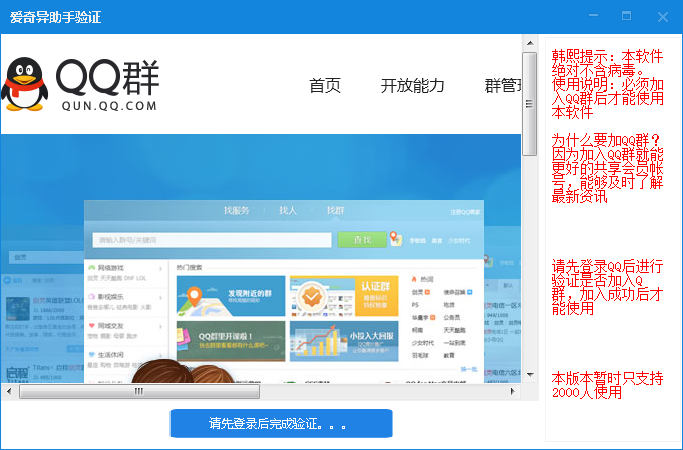Select the 找人 tab in banner

coord(287,210)
